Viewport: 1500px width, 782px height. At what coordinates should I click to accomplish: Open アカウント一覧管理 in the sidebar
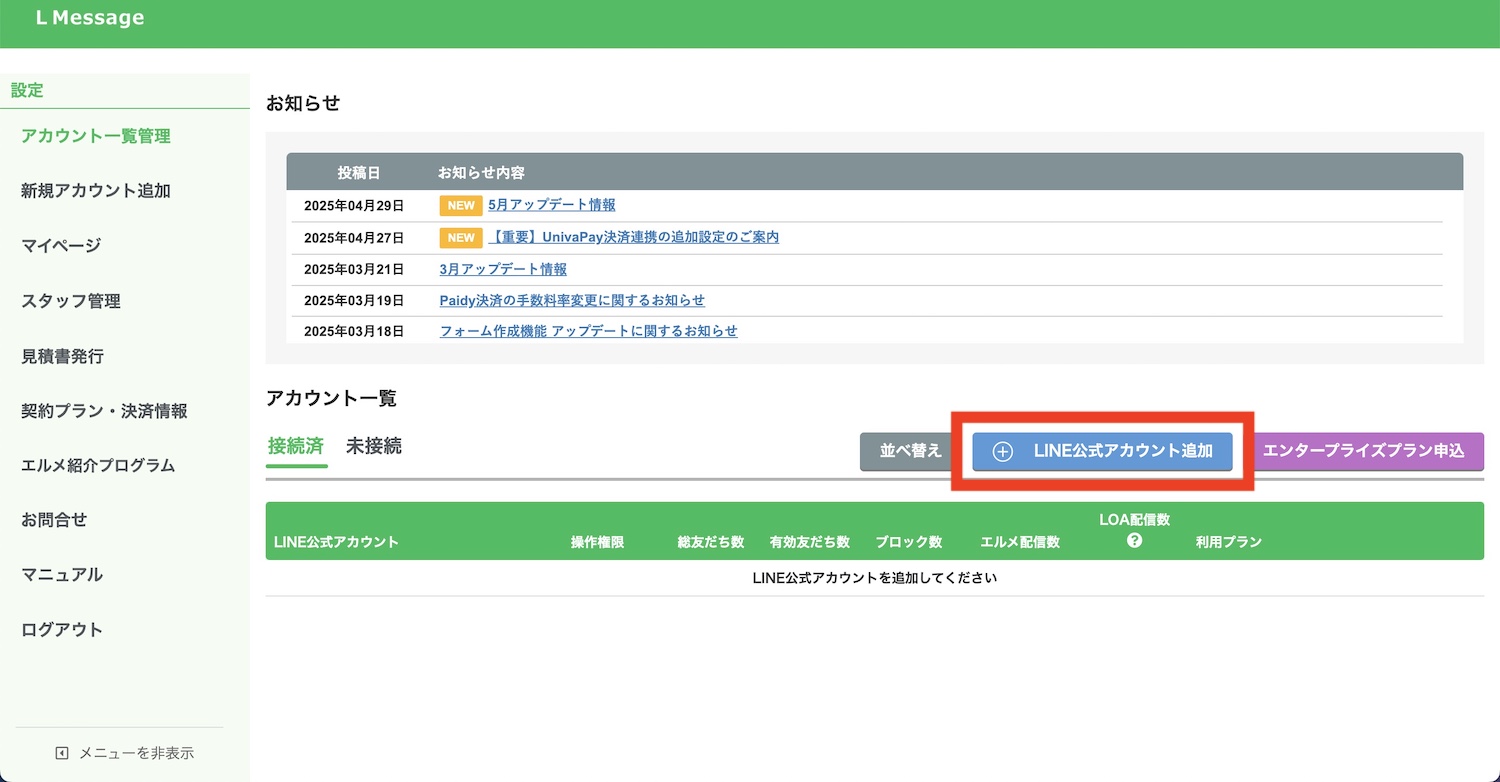point(96,136)
